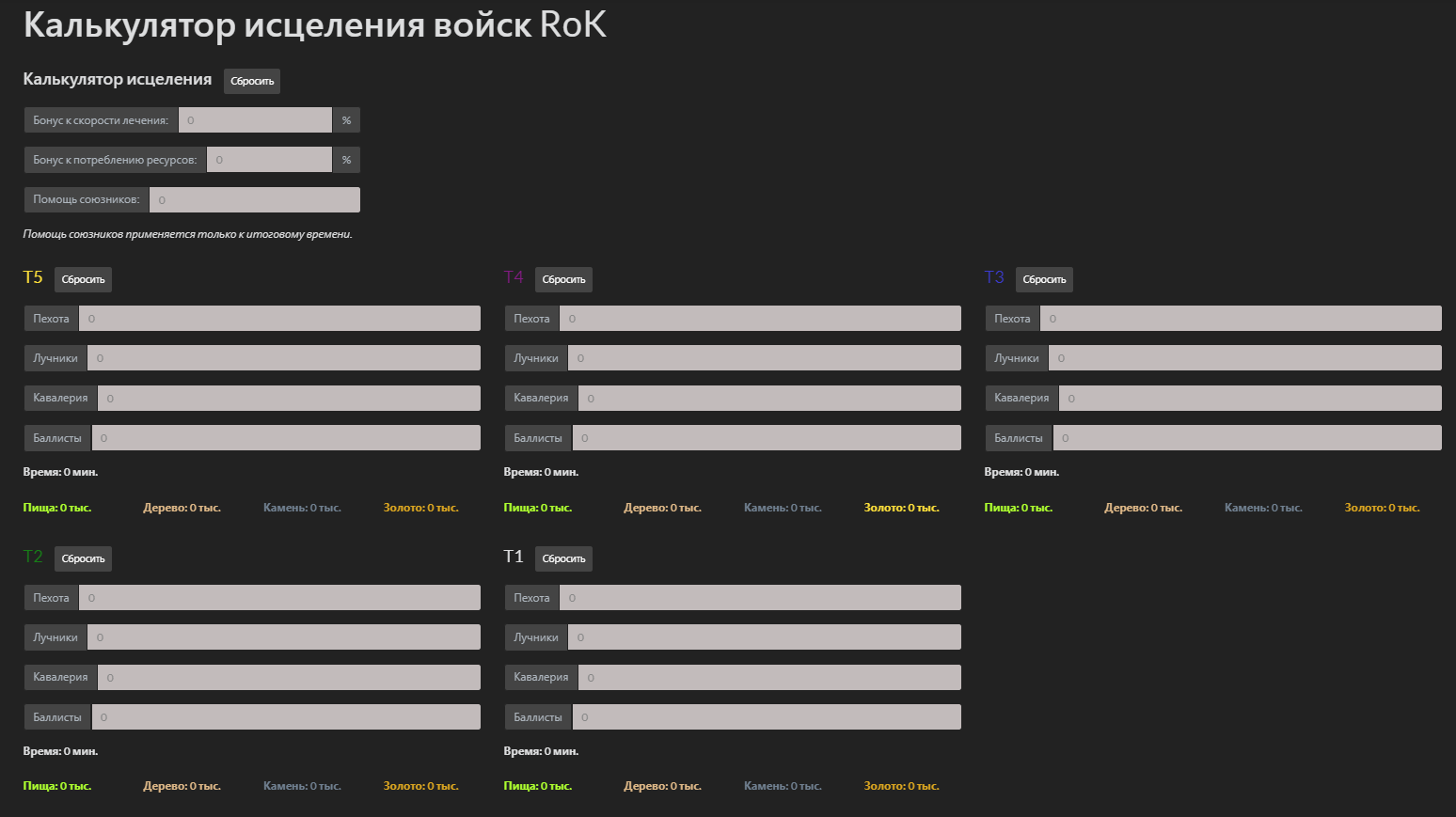Click T4 Пища: 0 тыс. value
Image resolution: width=1456 pixels, height=817 pixels.
(538, 508)
